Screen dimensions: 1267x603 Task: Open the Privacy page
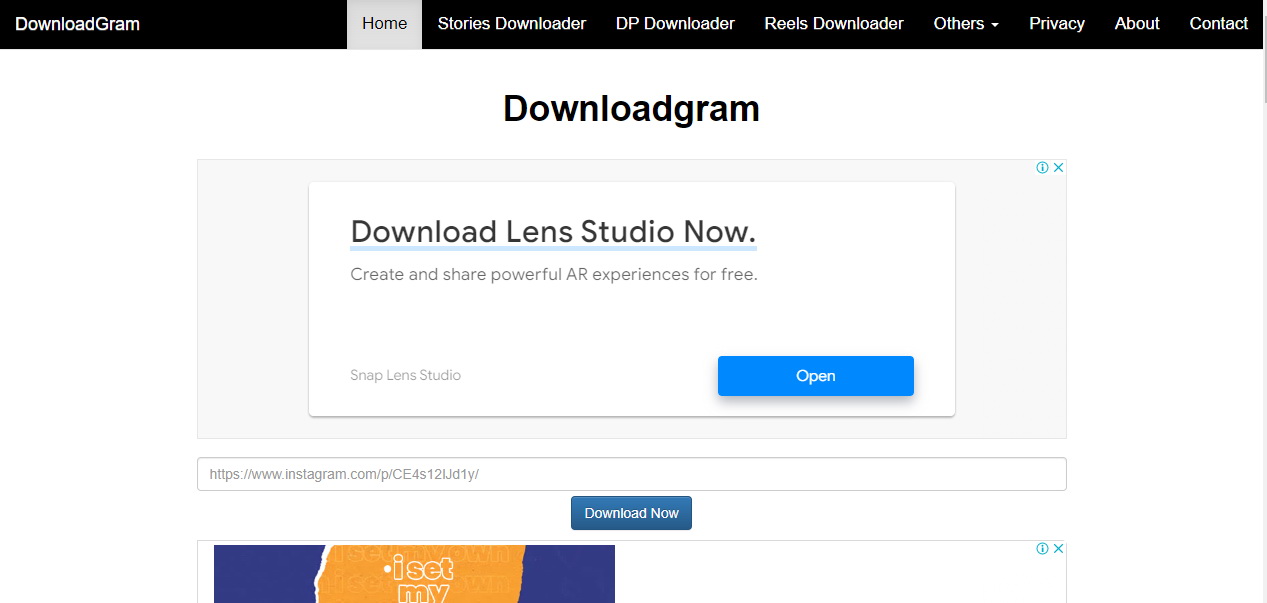pyautogui.click(x=1057, y=24)
